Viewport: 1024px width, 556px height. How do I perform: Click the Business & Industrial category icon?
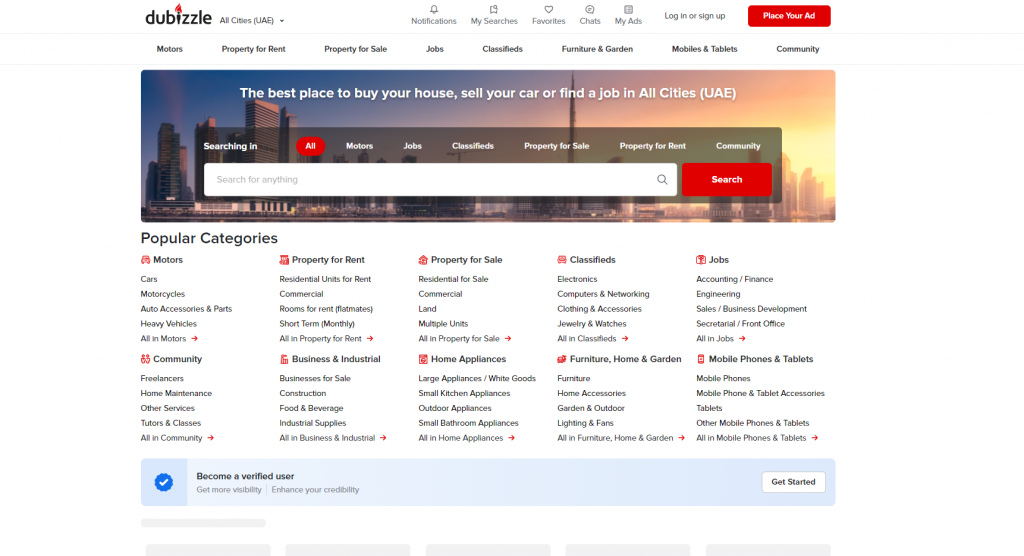(x=284, y=359)
